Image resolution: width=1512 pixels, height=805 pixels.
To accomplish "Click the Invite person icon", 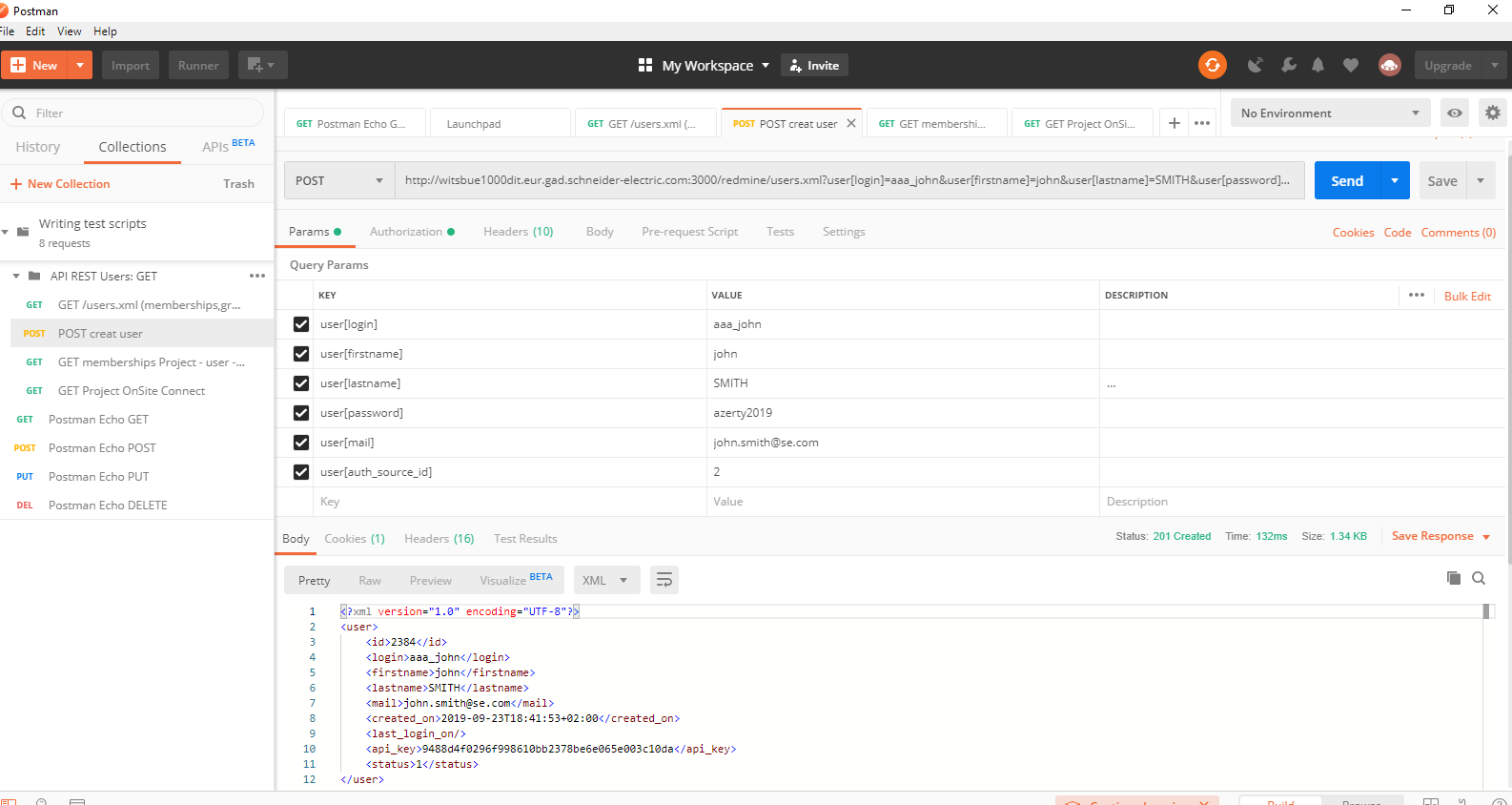I will point(795,65).
